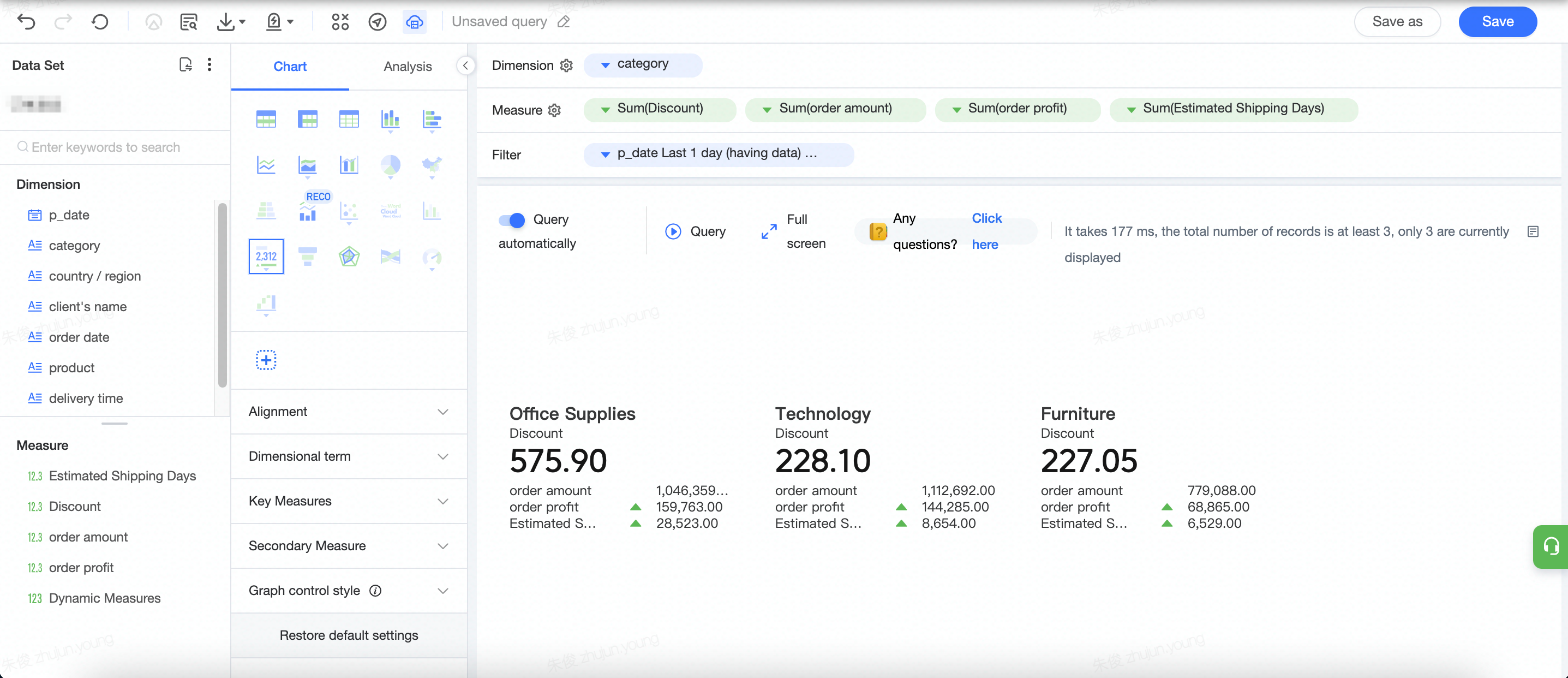This screenshot has width=1568, height=678.
Task: Click the refresh icon in the toolbar
Action: (100, 22)
